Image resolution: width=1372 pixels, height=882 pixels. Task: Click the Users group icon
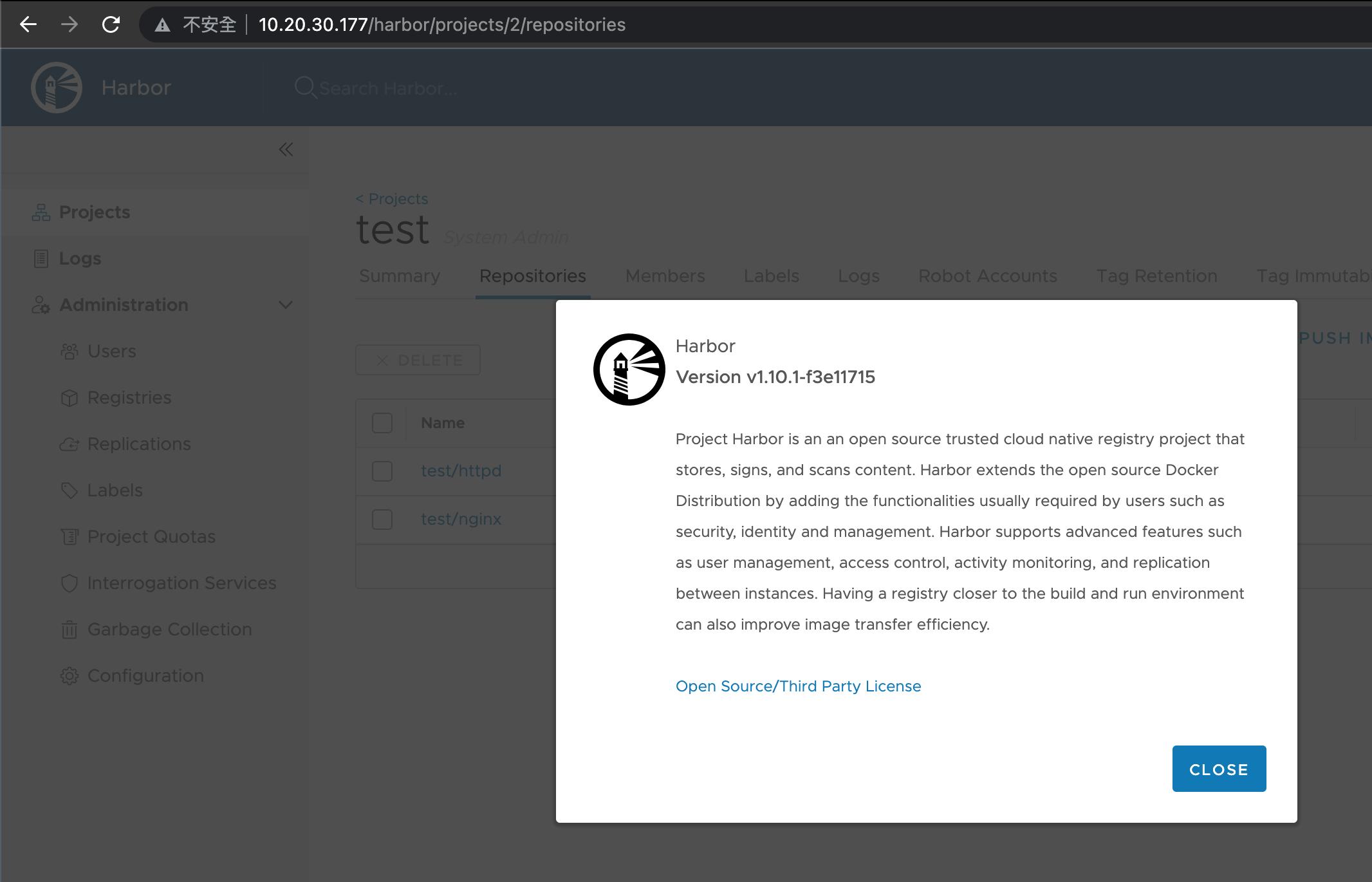[x=70, y=352]
